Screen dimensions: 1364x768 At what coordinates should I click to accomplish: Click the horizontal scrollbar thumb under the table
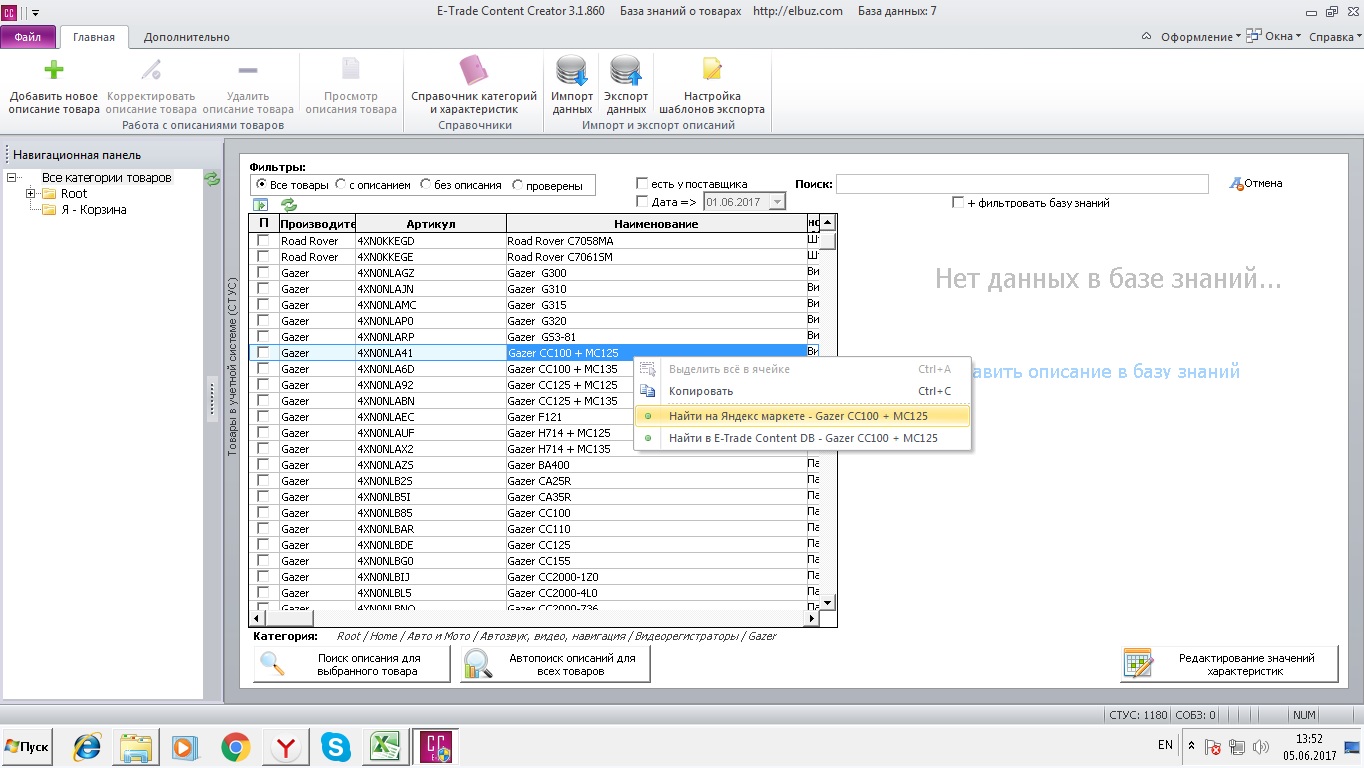point(290,619)
